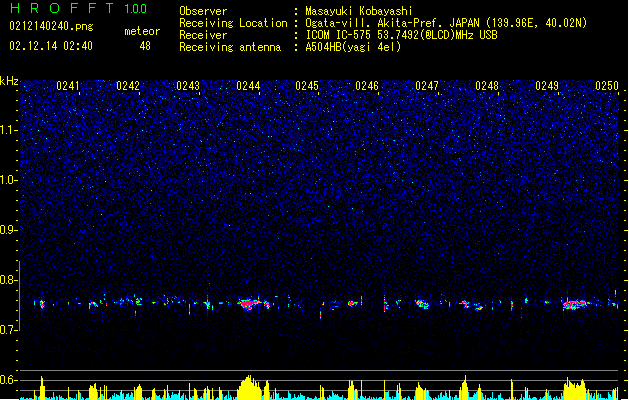Image resolution: width=629 pixels, height=400 pixels.
Task: Click the 'Receiving Location' label
Action: pos(233,23)
